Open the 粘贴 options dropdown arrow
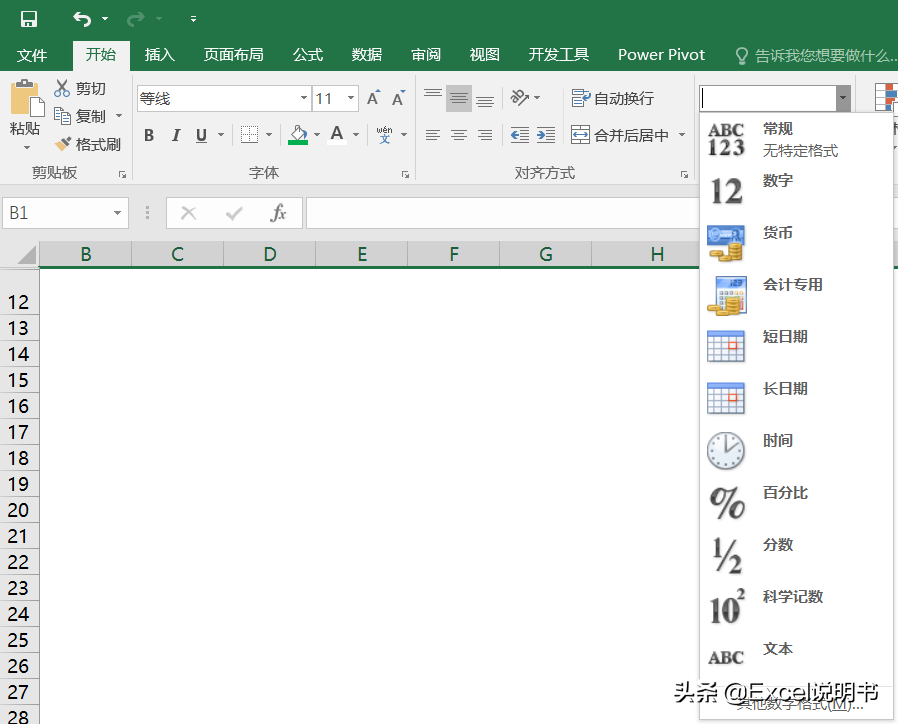The height and width of the screenshot is (724, 898). [x=27, y=148]
